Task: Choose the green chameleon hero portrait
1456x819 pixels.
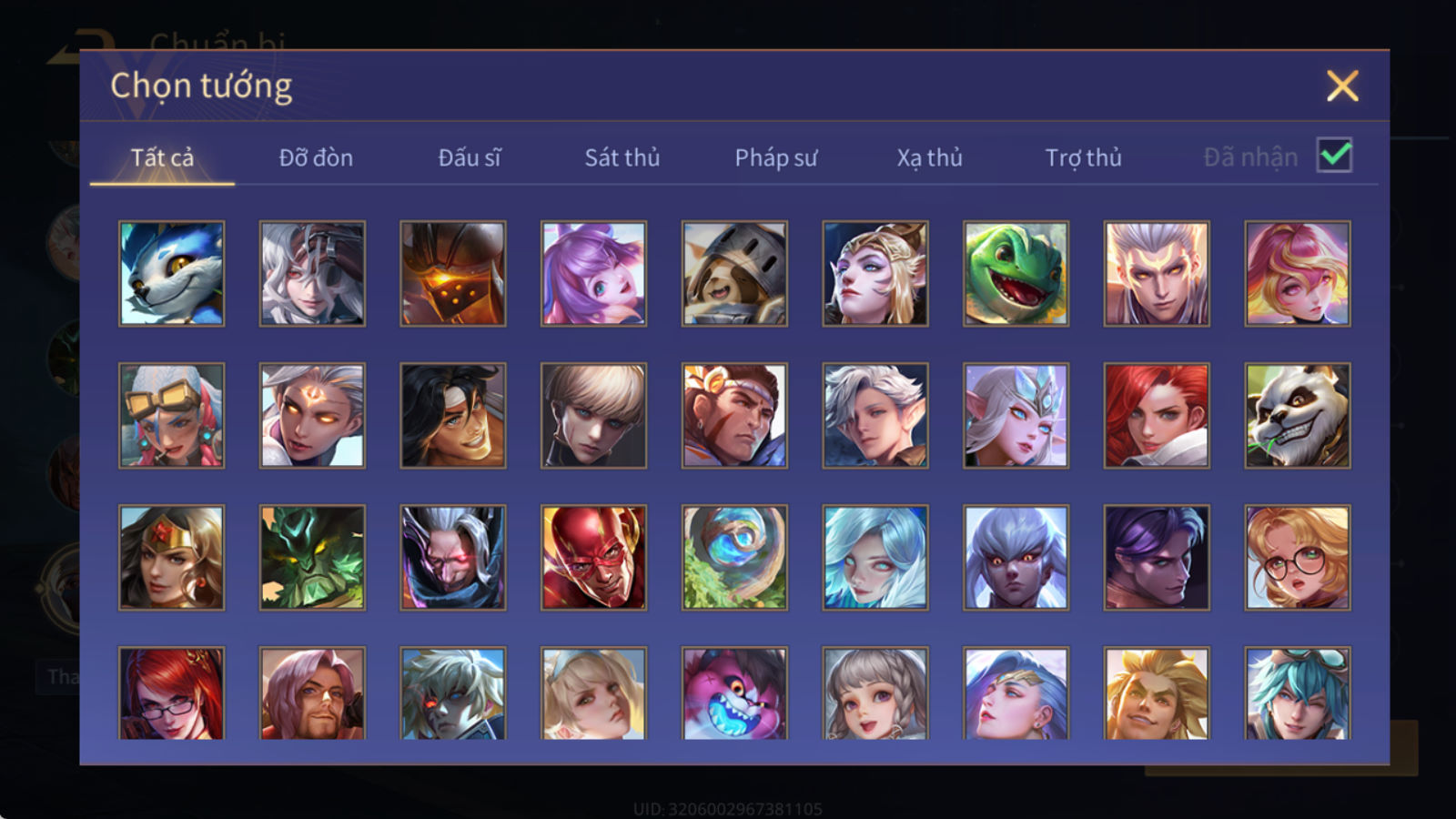Action: point(1016,273)
